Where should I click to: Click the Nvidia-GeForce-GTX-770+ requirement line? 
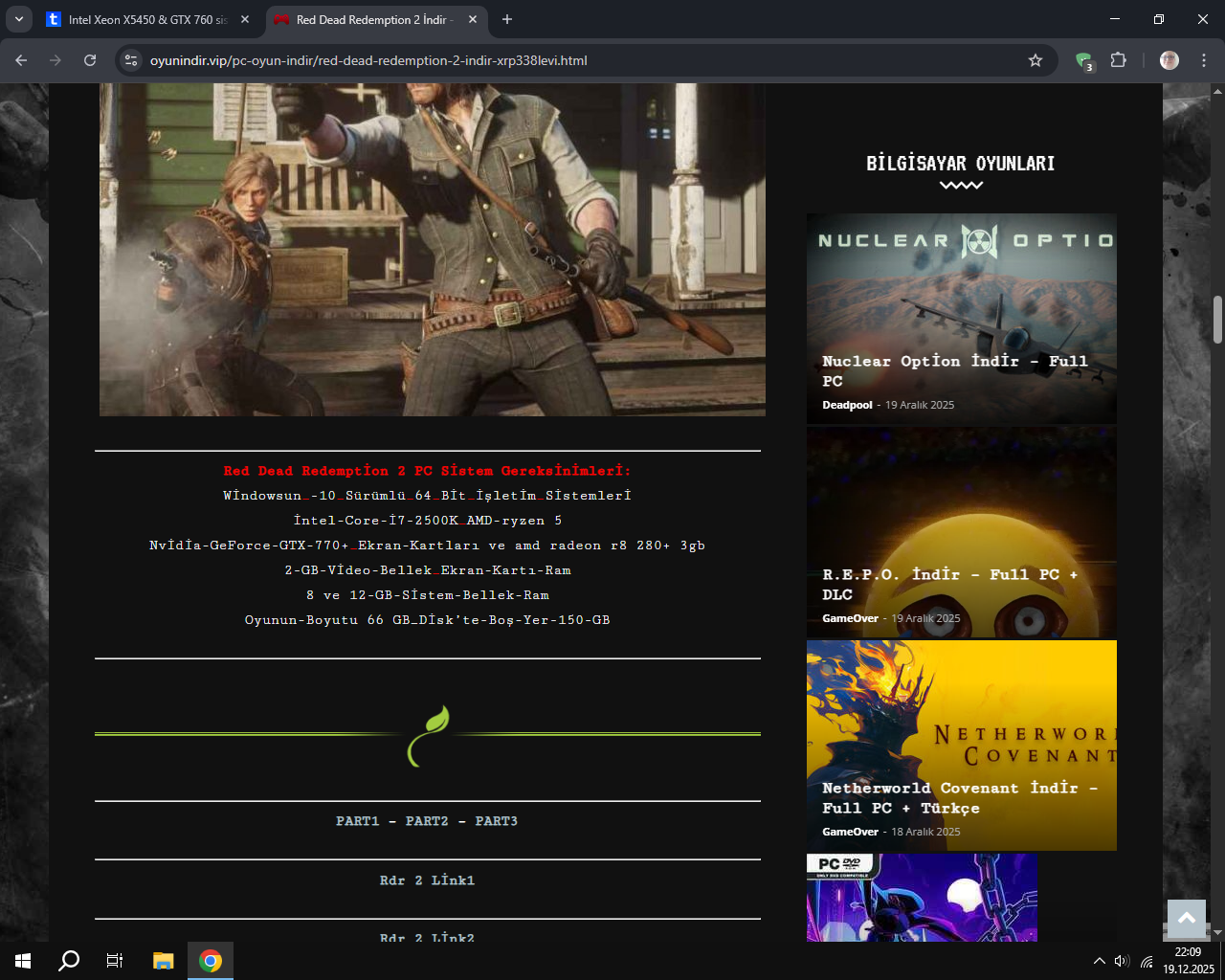427,546
